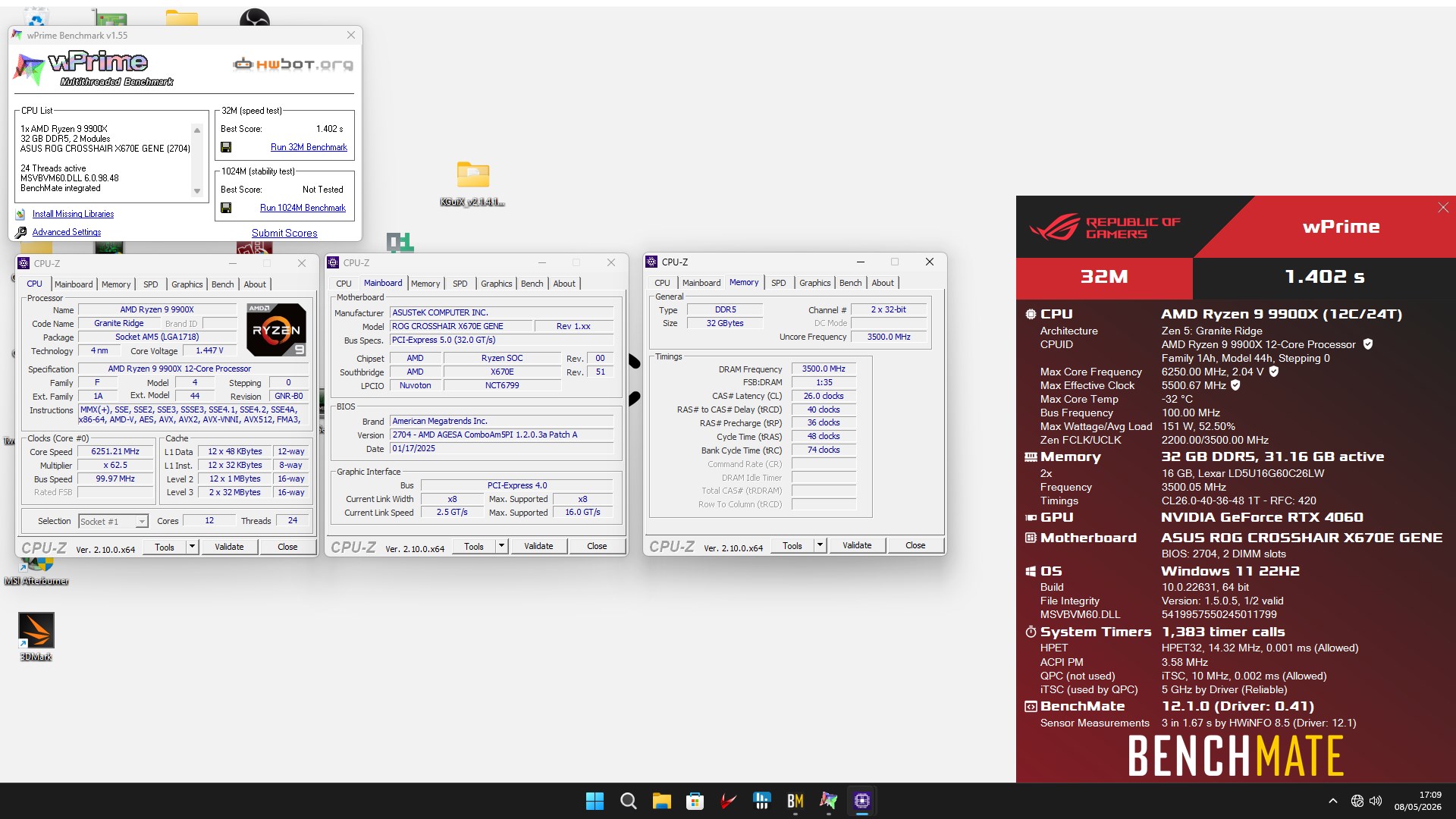Click the verified shield beside CPUID processor name
Viewport: 1456px width, 819px height.
1368,344
